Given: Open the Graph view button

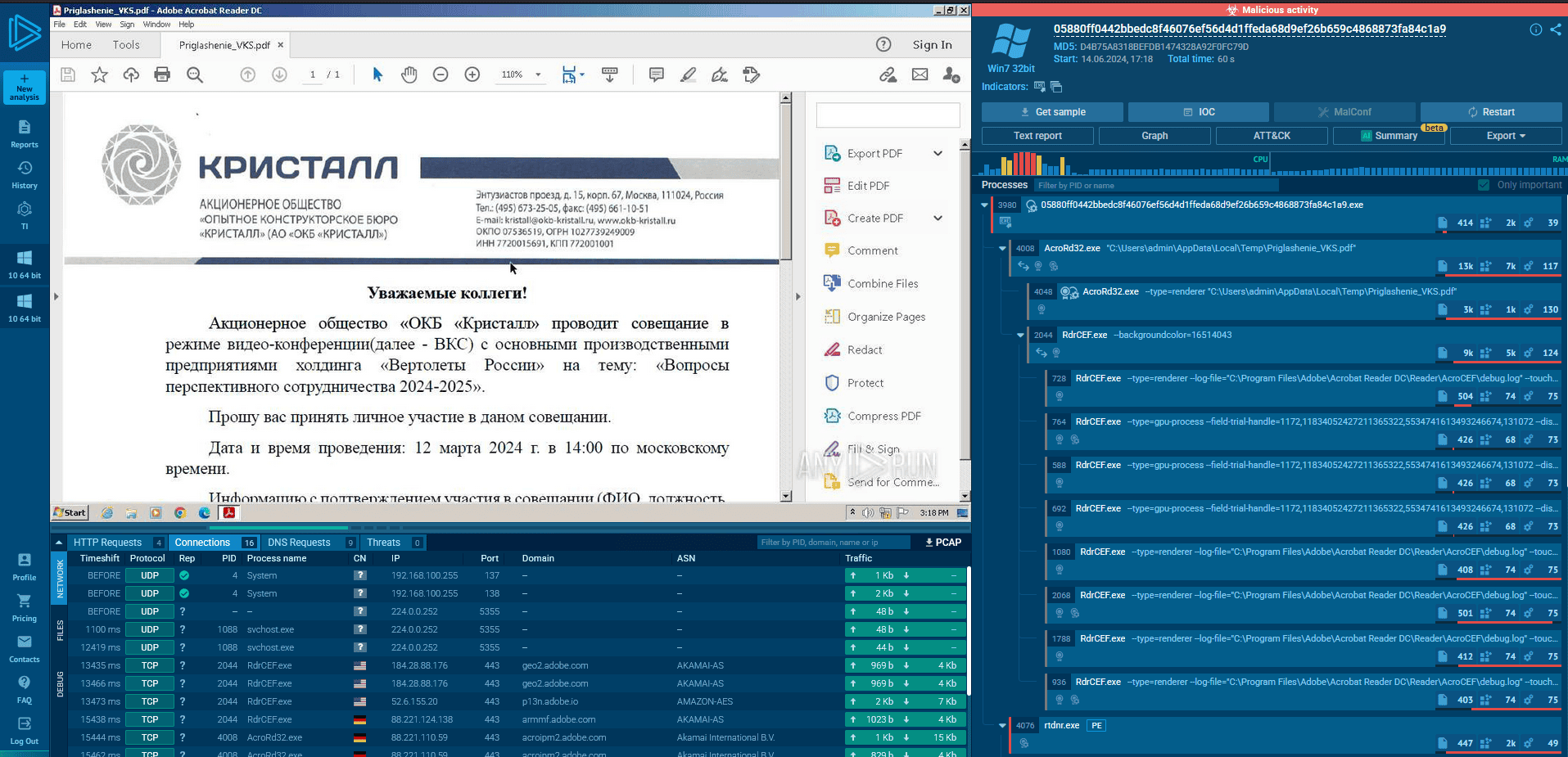Looking at the screenshot, I should [1155, 136].
